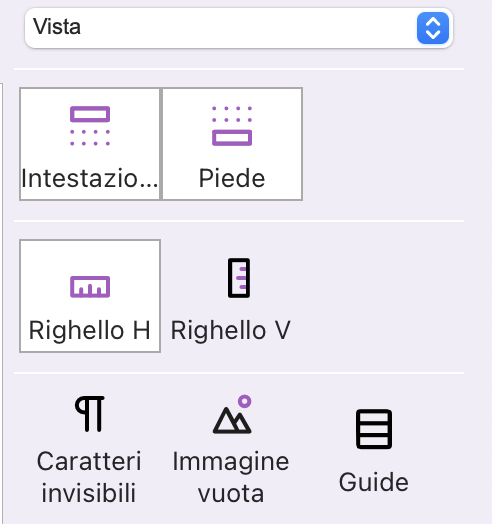Screen dimensions: 492x524
Task: Show Caratteri invisibili via its label
Action: coord(89,477)
